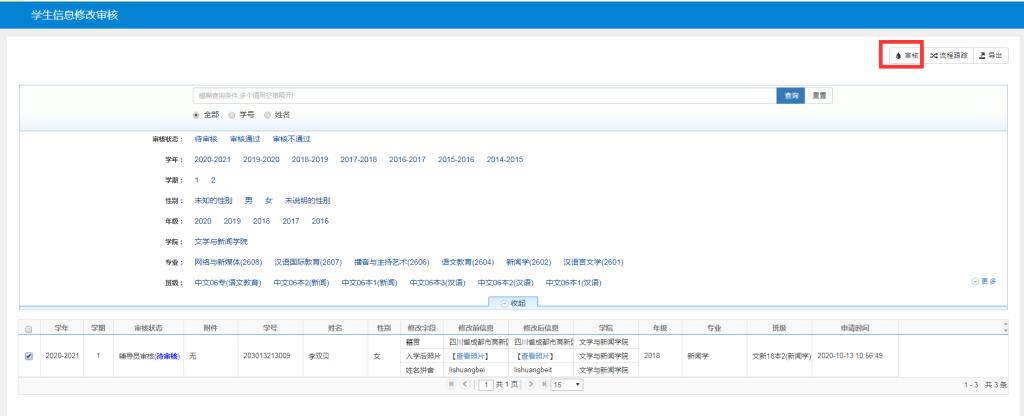The image size is (1024, 416).
Task: Filter by academic year 2019-2020
Action: click(259, 160)
